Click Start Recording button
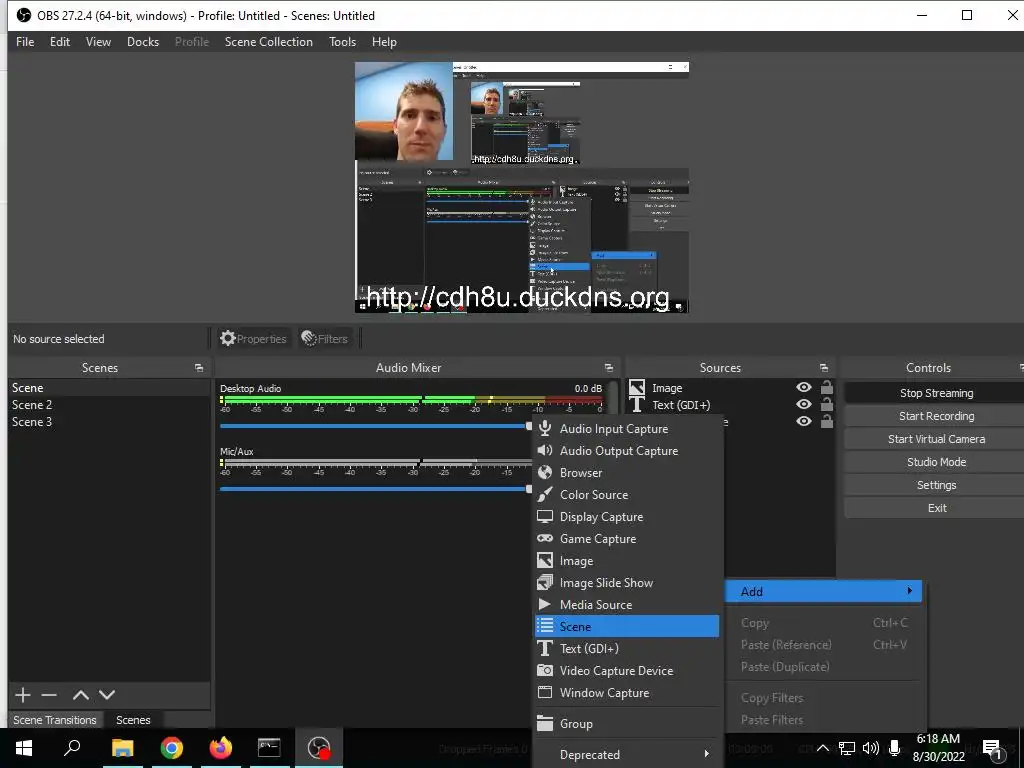 coord(936,416)
